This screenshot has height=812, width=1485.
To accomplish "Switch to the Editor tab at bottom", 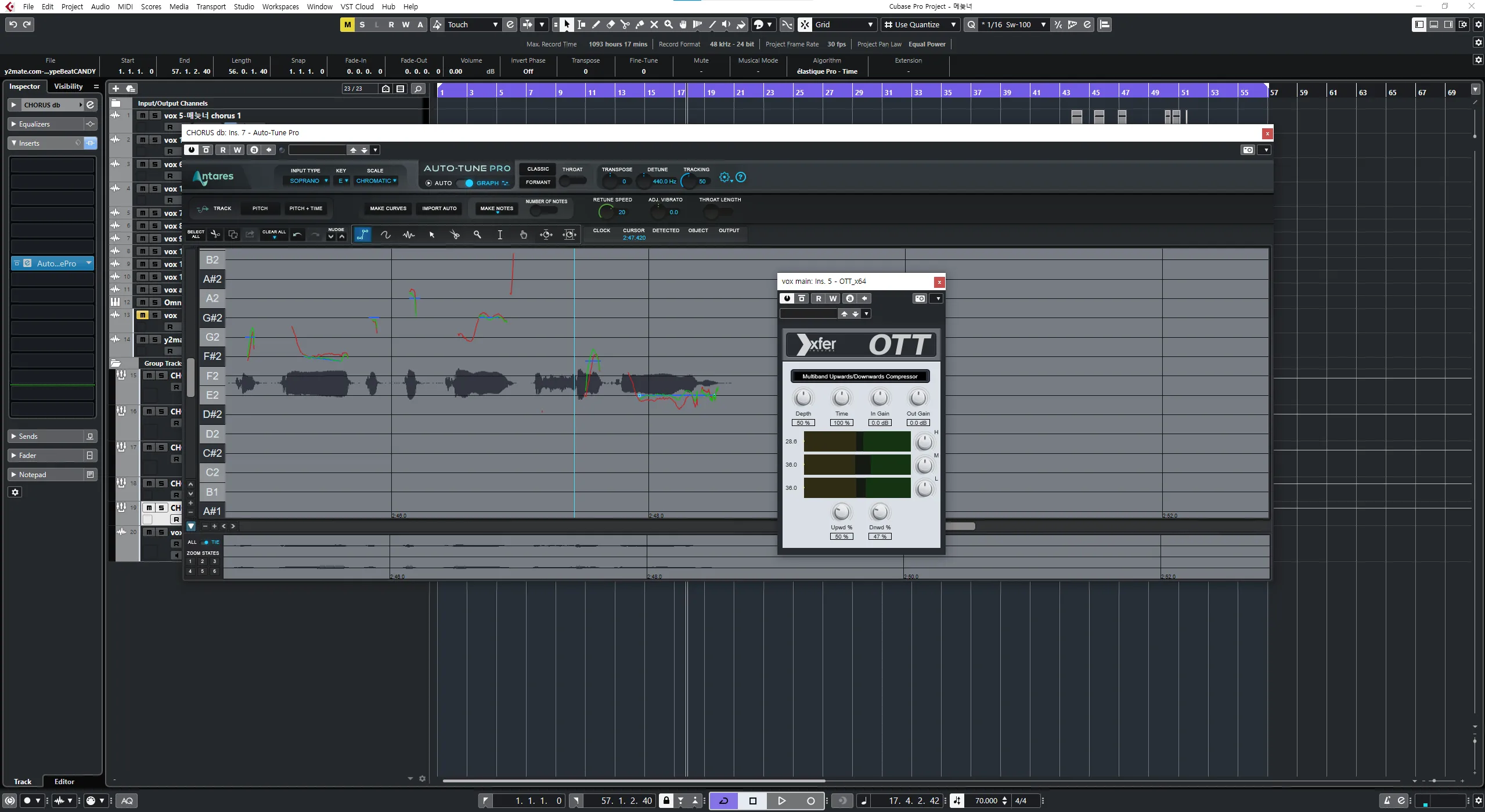I will [x=64, y=782].
